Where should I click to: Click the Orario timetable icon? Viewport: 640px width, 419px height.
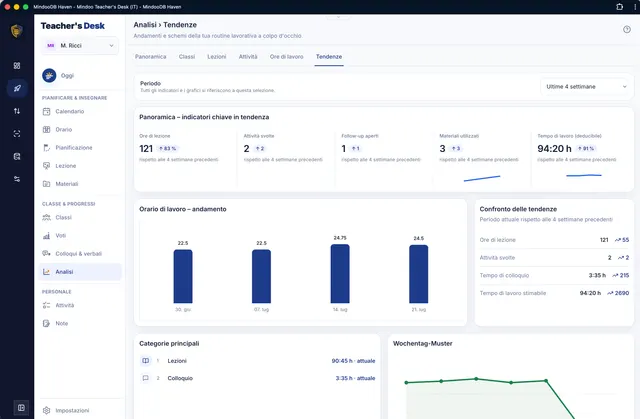coord(47,129)
